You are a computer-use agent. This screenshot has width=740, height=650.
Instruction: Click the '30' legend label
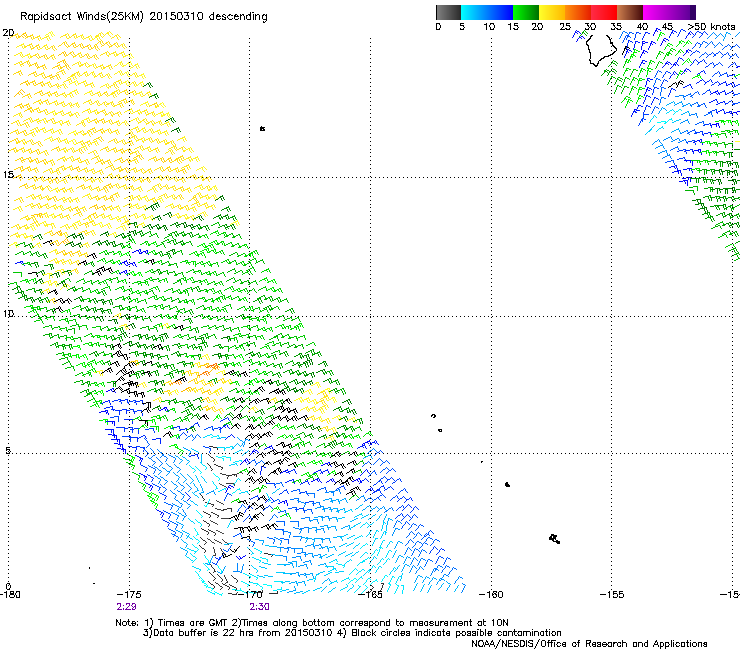(590, 27)
